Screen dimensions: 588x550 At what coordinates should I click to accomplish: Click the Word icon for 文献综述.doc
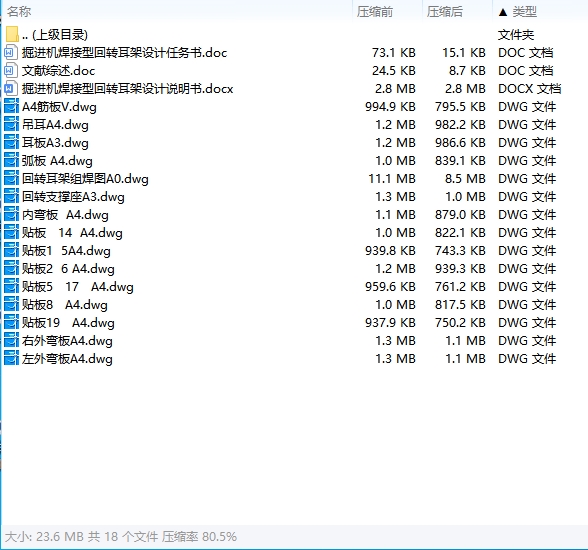click(11, 70)
